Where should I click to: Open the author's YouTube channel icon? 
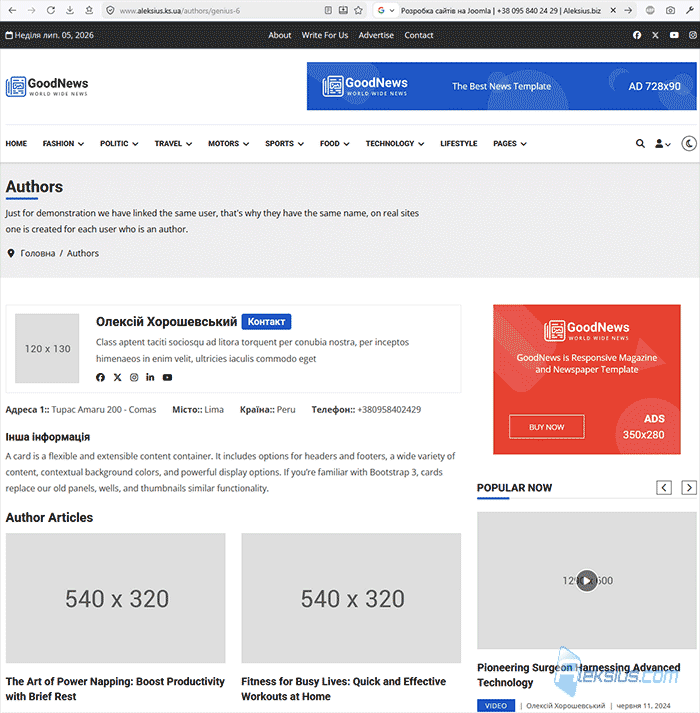[x=167, y=377]
